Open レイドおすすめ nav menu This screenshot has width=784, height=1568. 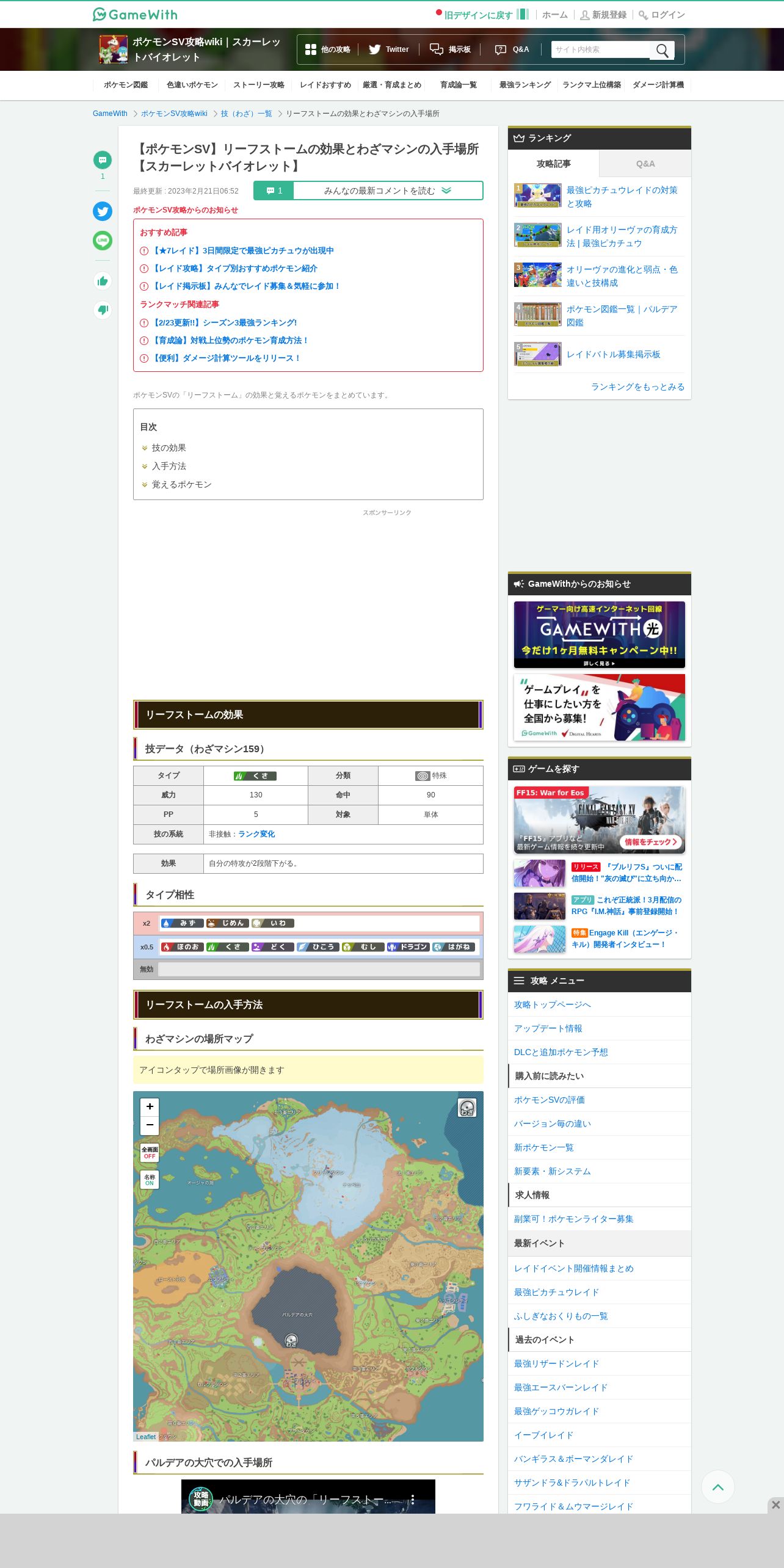(x=325, y=85)
